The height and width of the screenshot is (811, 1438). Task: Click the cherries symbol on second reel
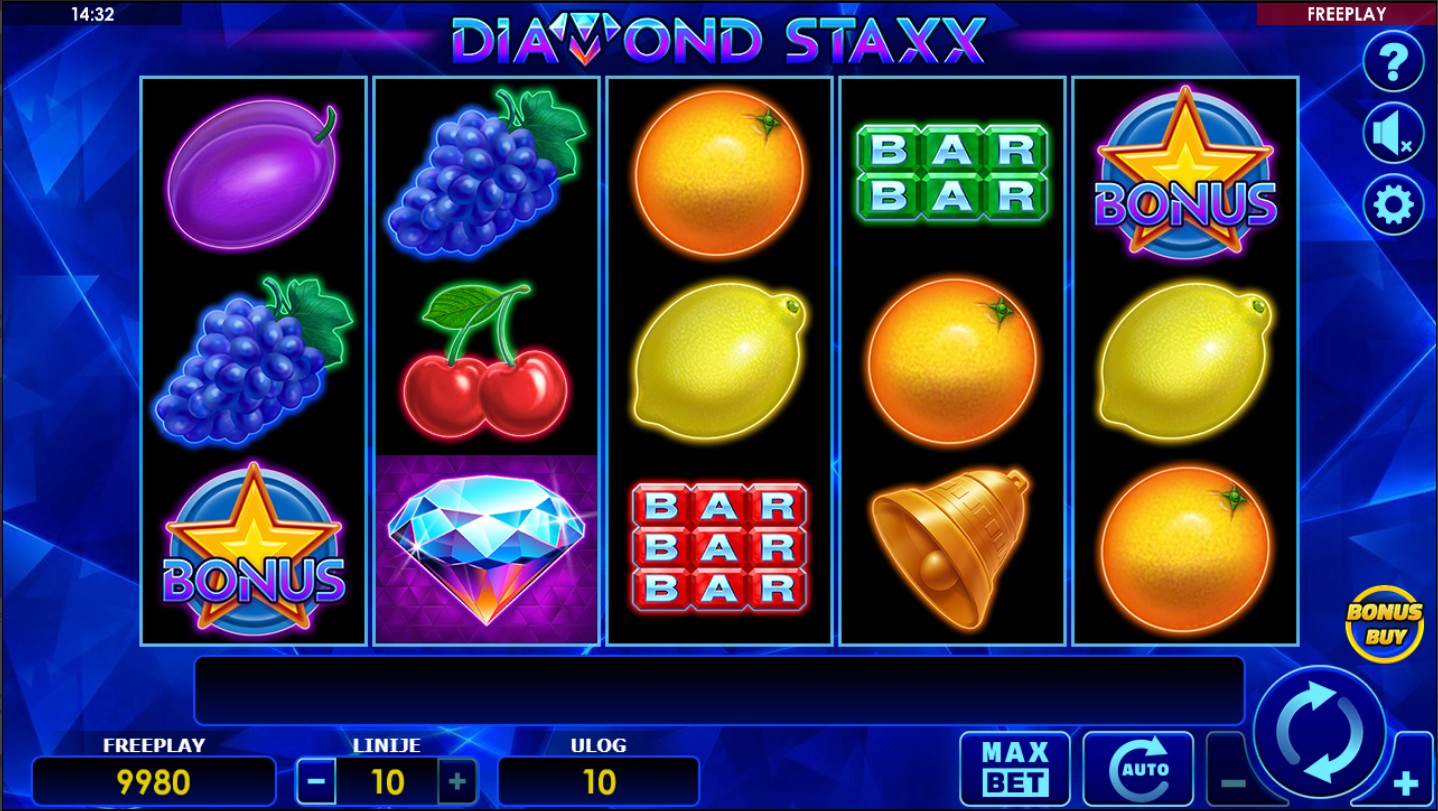point(486,360)
